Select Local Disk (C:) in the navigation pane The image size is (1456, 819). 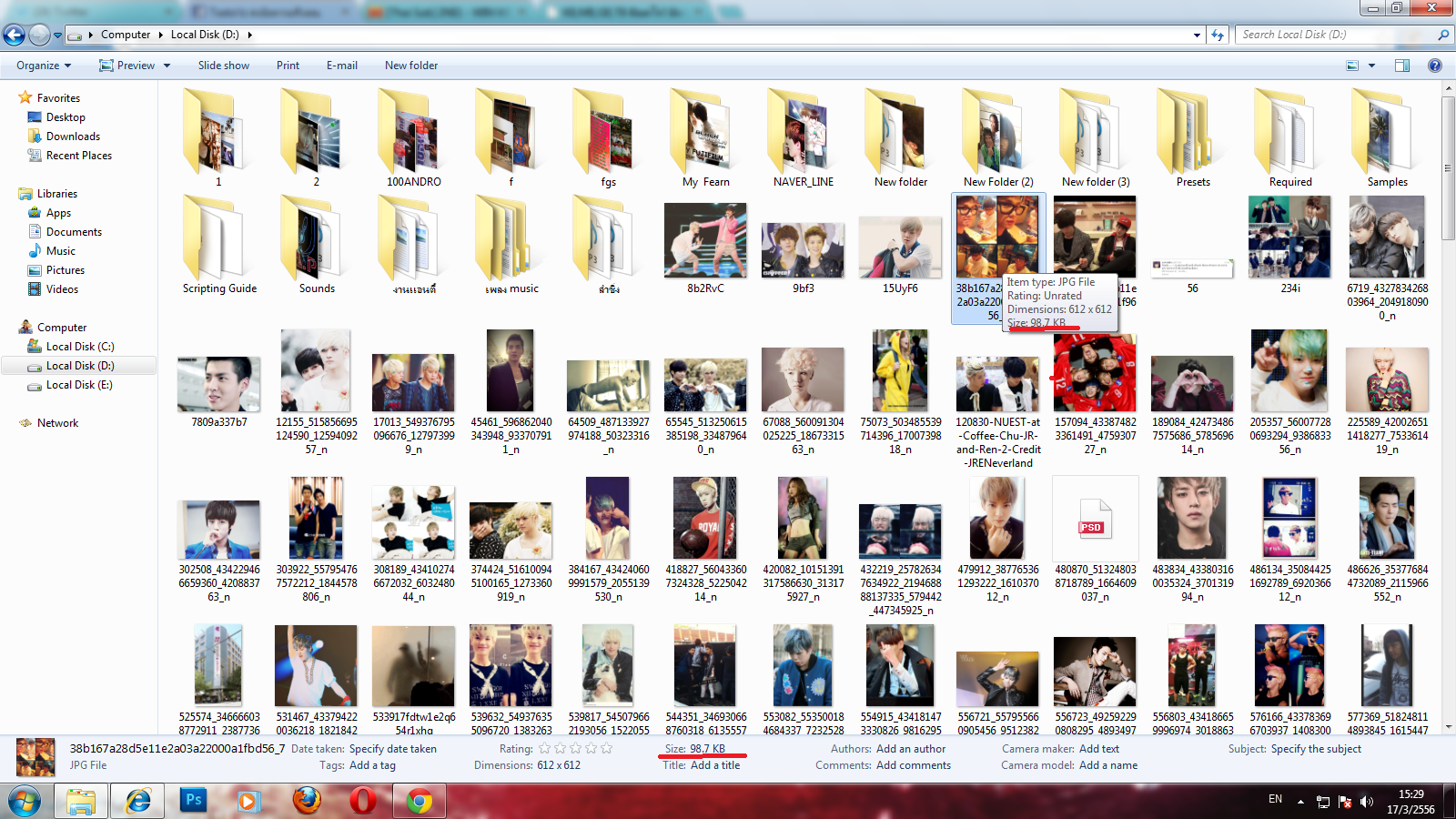80,347
